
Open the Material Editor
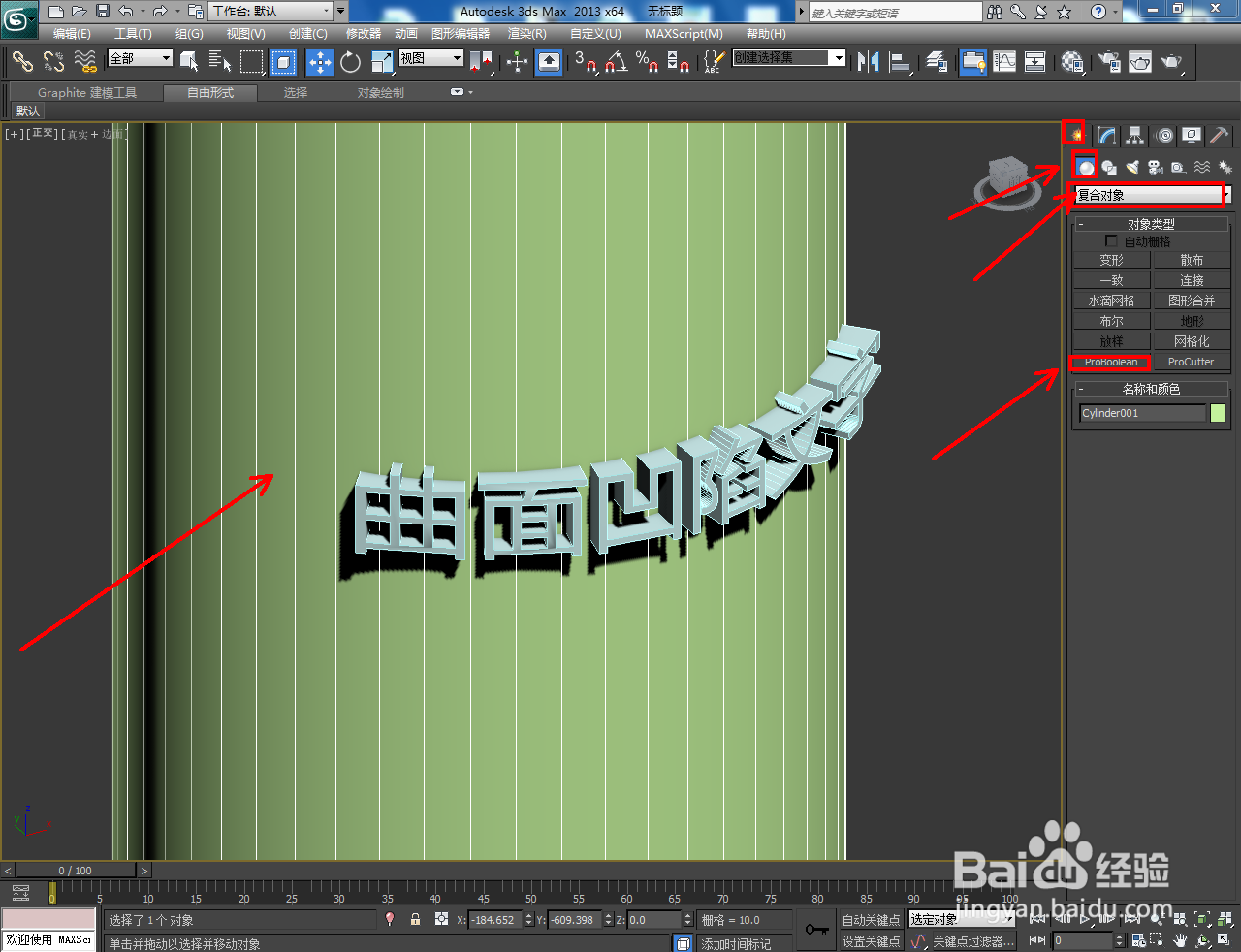coord(1071,61)
